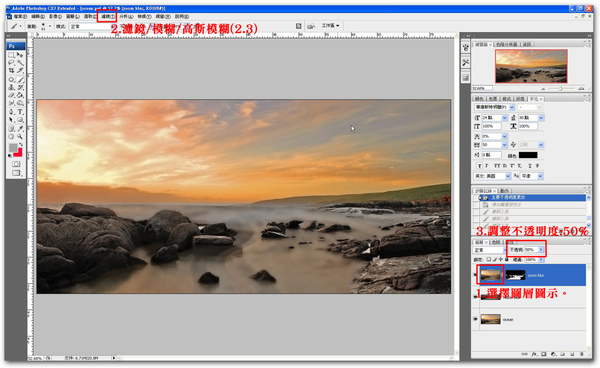Screen dimensions: 600x368
Task: Click the zoom blur layer mask thumbnail
Action: coord(515,275)
